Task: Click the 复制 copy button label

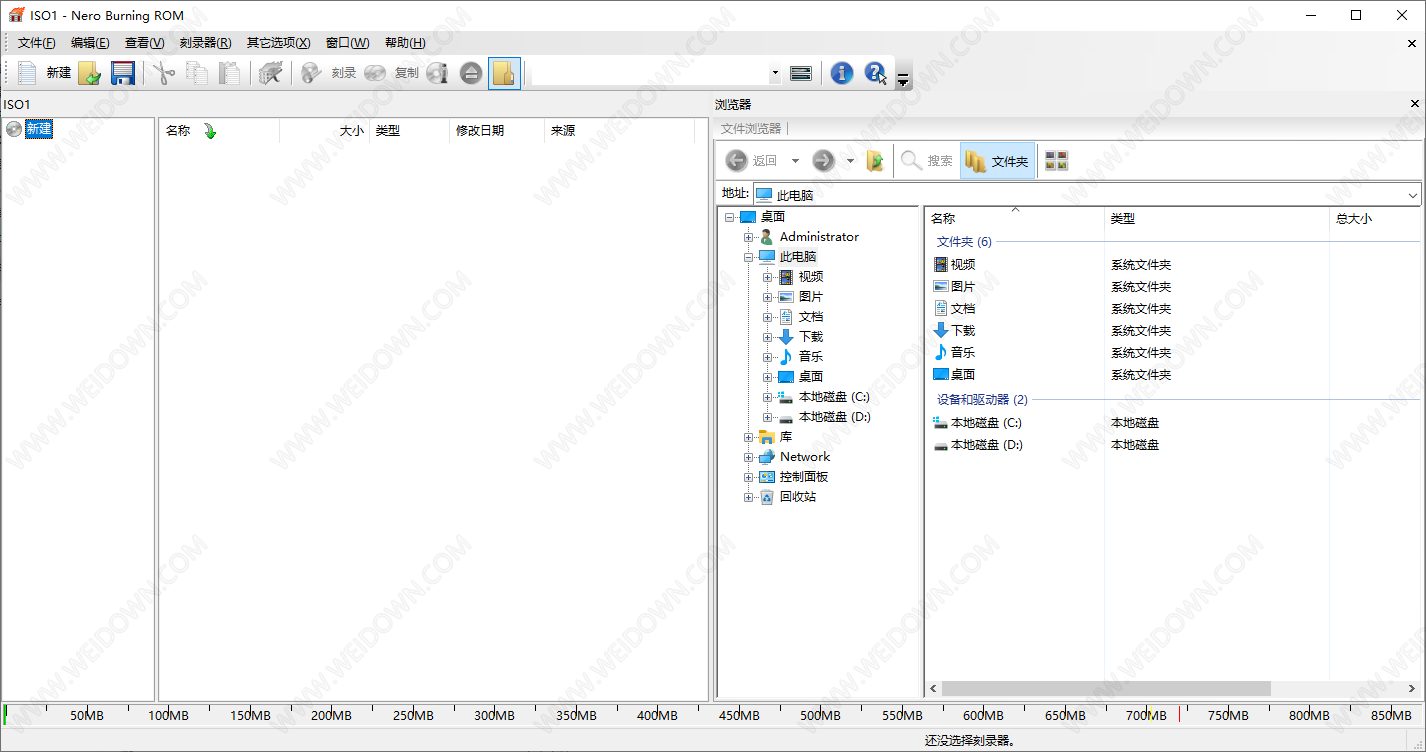Action: point(407,73)
